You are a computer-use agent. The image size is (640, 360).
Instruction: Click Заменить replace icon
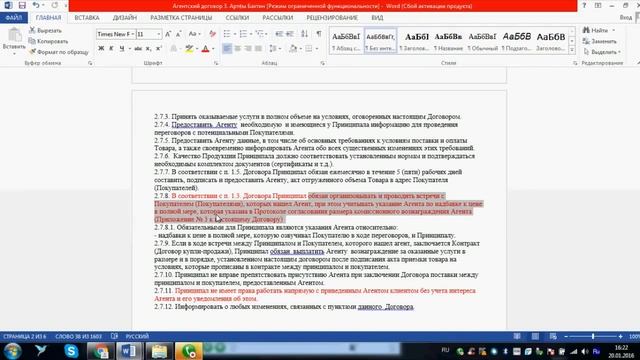(x=600, y=41)
